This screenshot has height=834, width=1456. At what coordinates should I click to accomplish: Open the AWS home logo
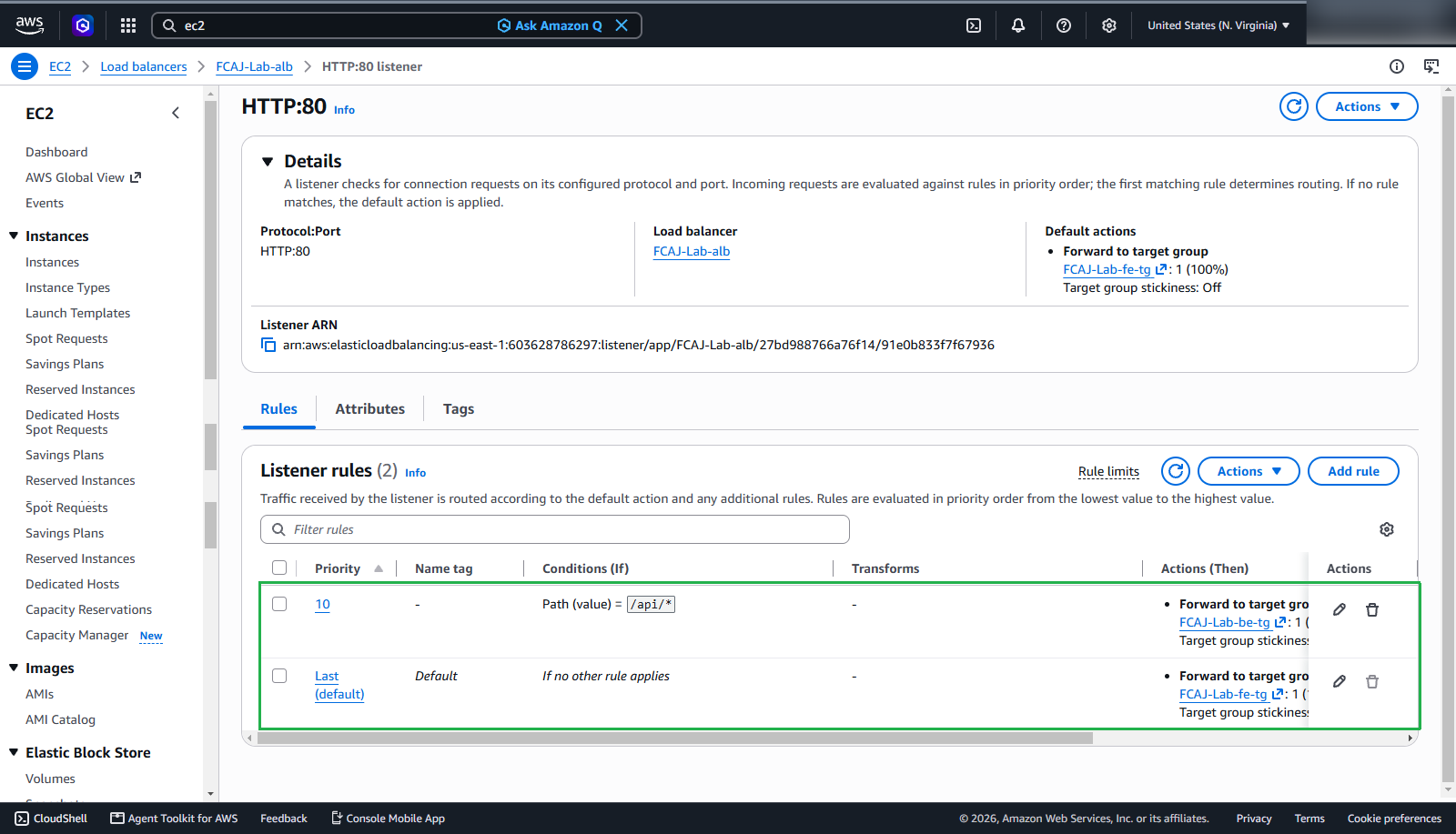pos(29,25)
